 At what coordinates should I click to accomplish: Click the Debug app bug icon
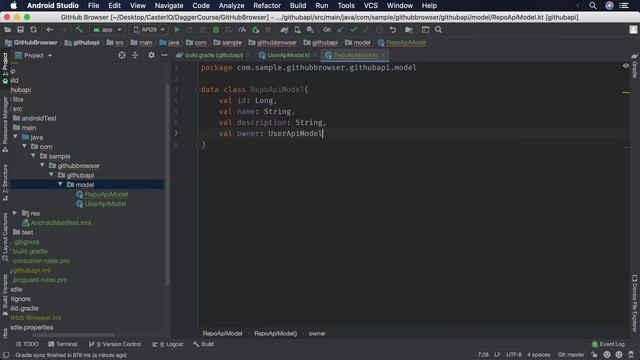(216, 30)
